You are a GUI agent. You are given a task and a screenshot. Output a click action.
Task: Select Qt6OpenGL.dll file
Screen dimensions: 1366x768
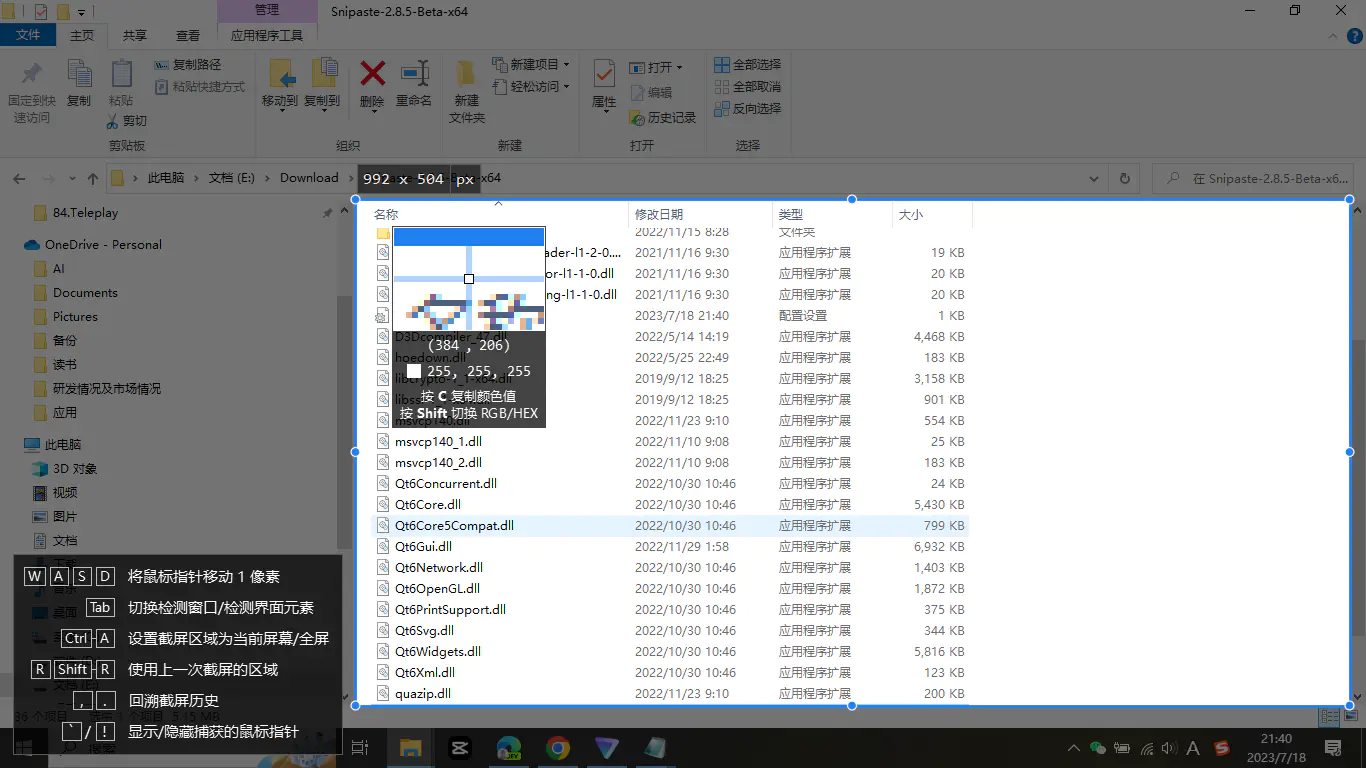point(670,588)
